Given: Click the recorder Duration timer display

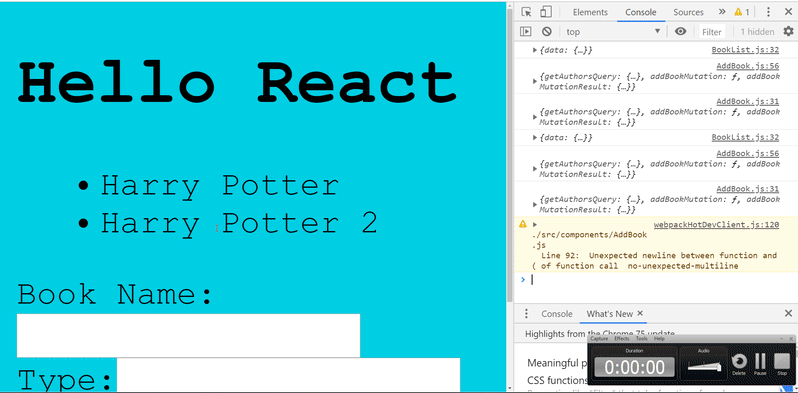Looking at the screenshot, I should coord(634,367).
